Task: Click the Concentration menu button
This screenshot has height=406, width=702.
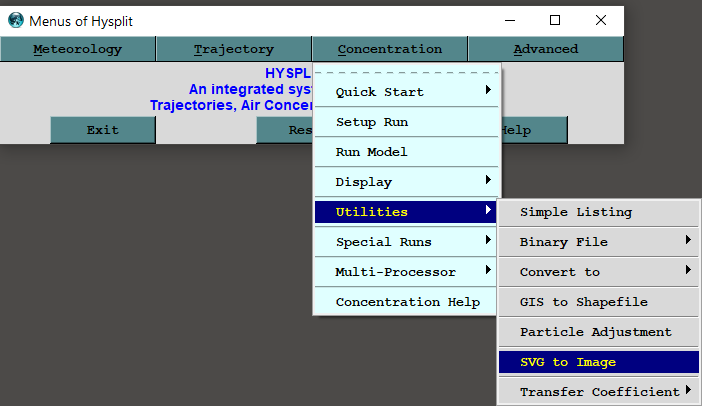Action: 390,49
